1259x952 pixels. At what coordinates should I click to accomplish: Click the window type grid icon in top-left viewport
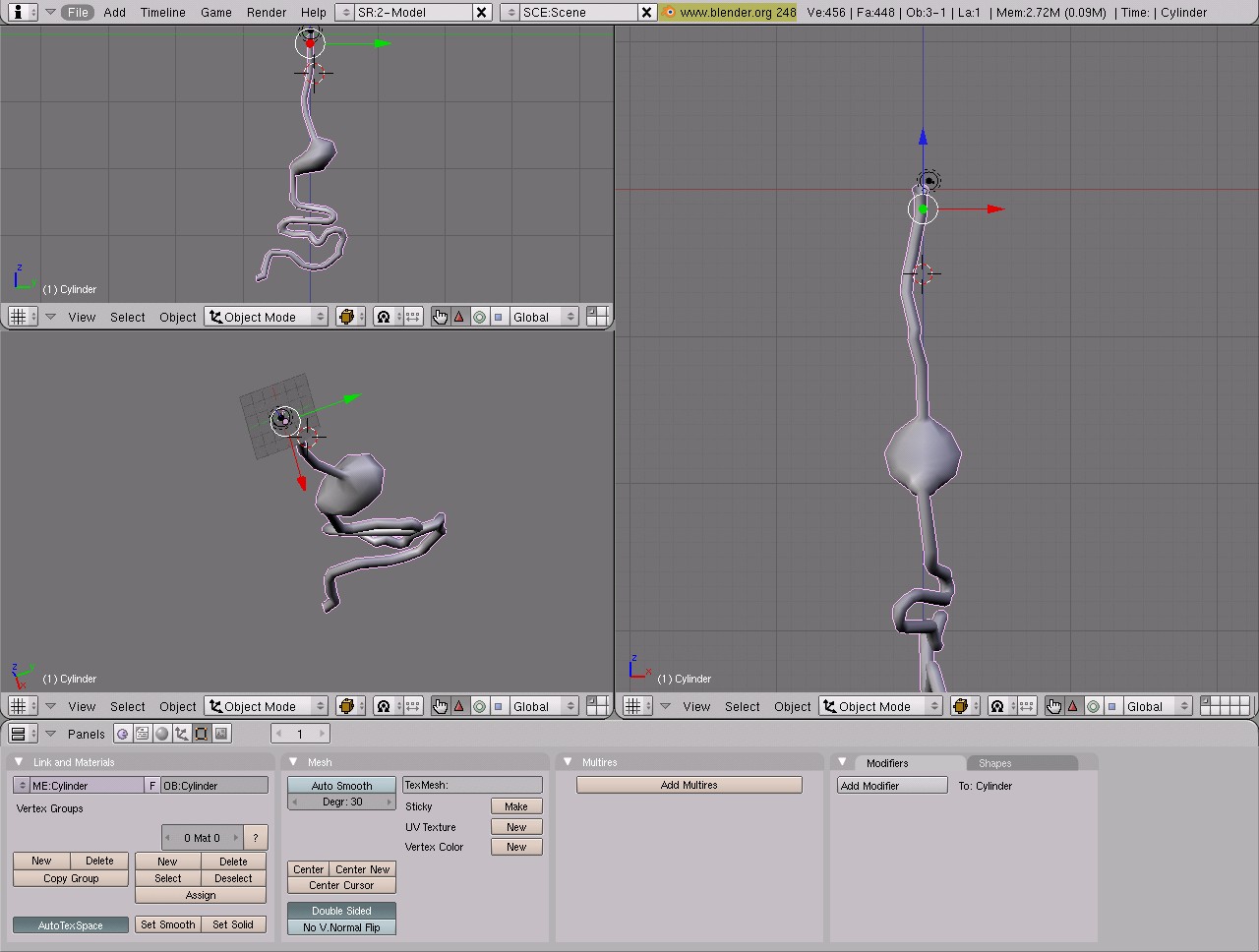point(22,317)
